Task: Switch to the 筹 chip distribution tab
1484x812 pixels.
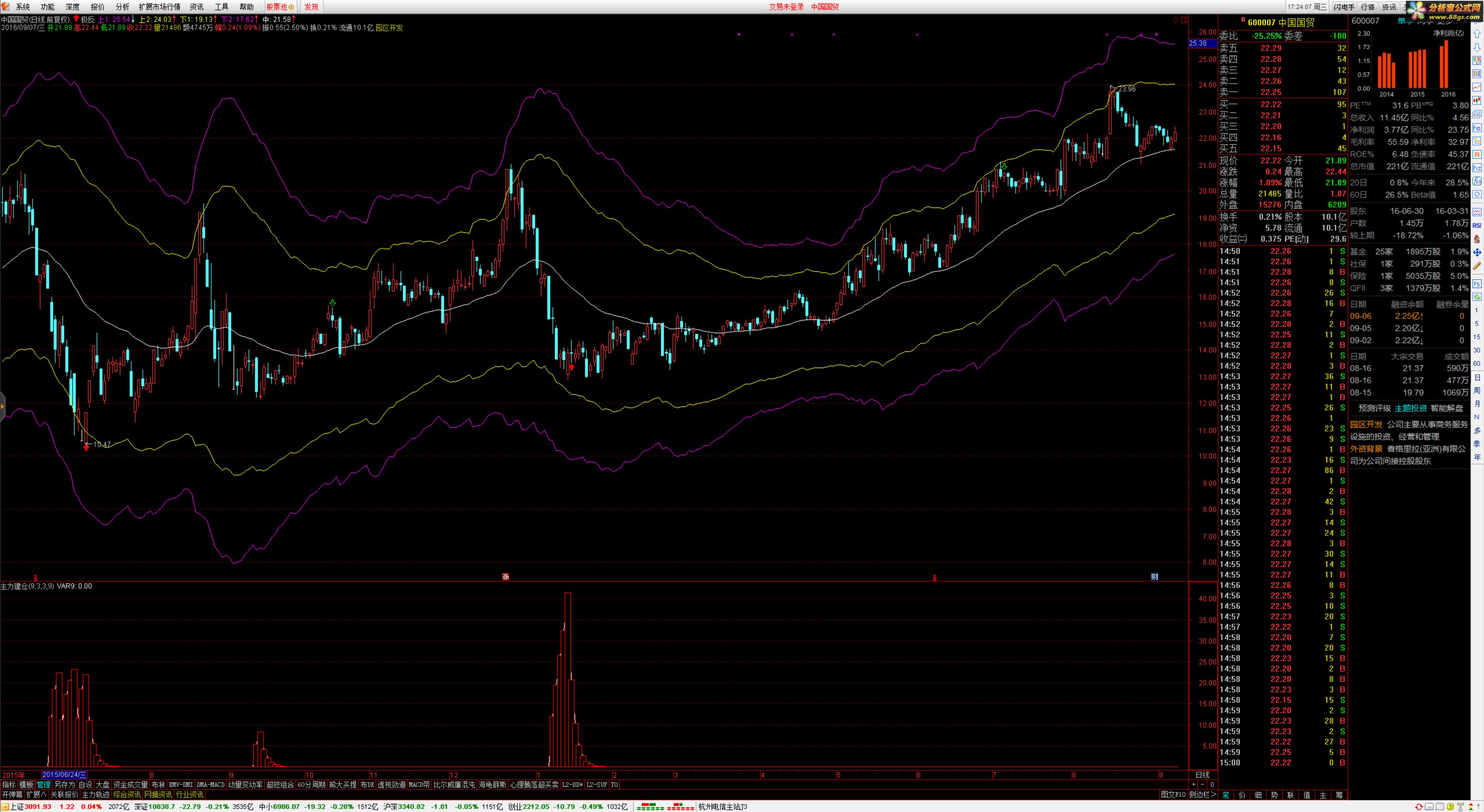Action: 1339,795
